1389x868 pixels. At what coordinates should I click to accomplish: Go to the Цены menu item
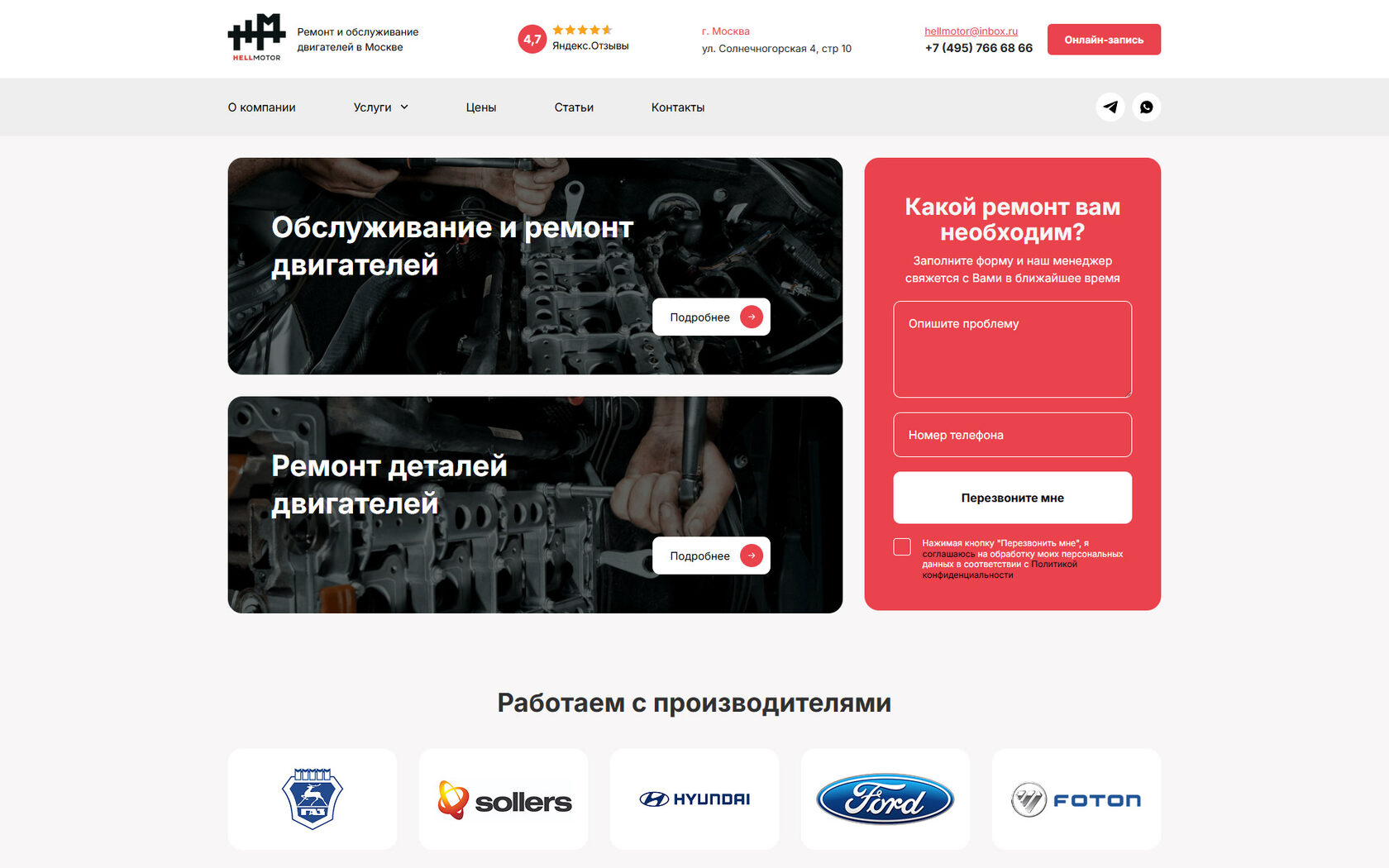point(481,107)
